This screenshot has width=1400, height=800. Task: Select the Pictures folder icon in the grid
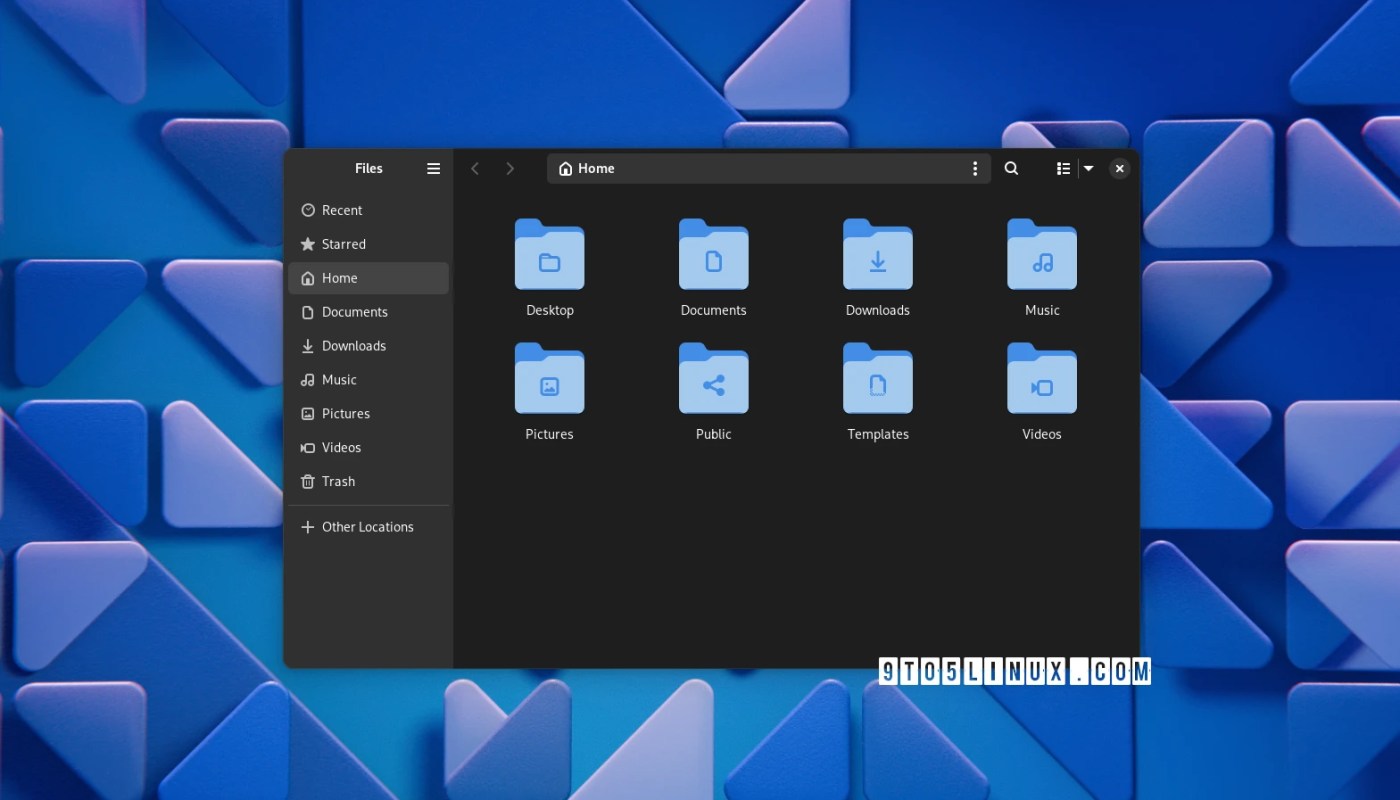(x=550, y=379)
